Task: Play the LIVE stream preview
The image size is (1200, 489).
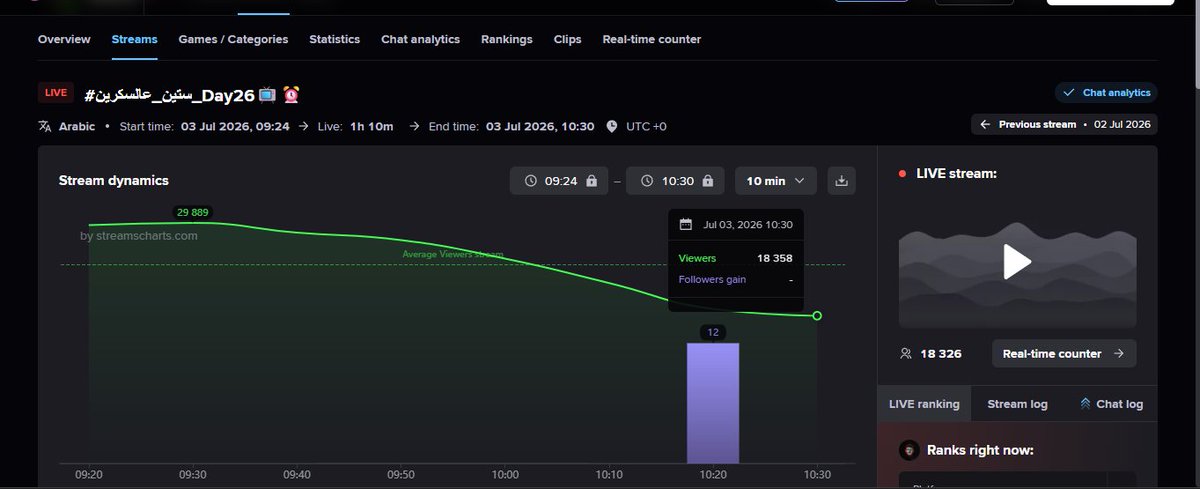Action: coord(1017,262)
